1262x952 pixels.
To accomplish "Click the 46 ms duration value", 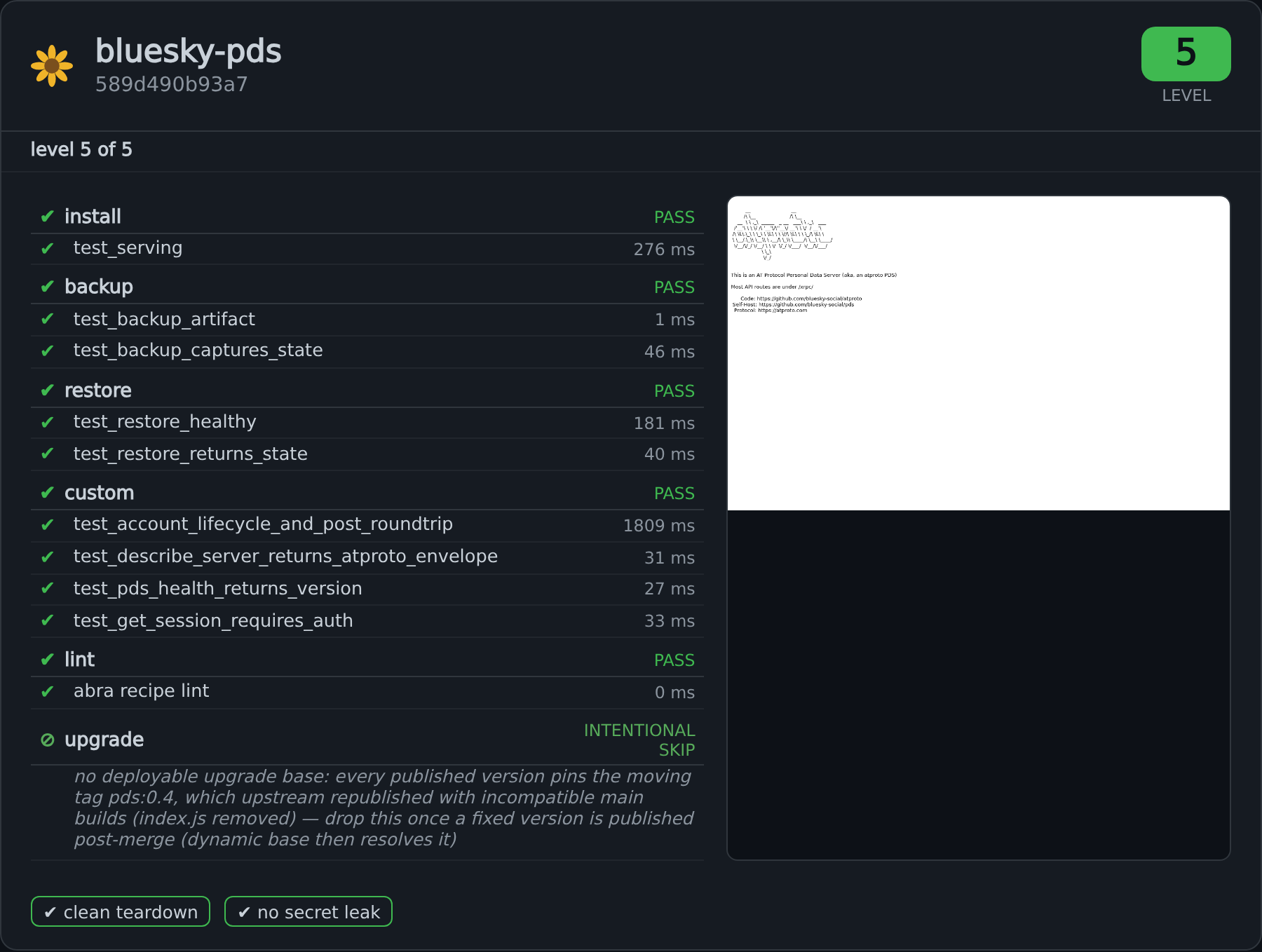I will [670, 352].
